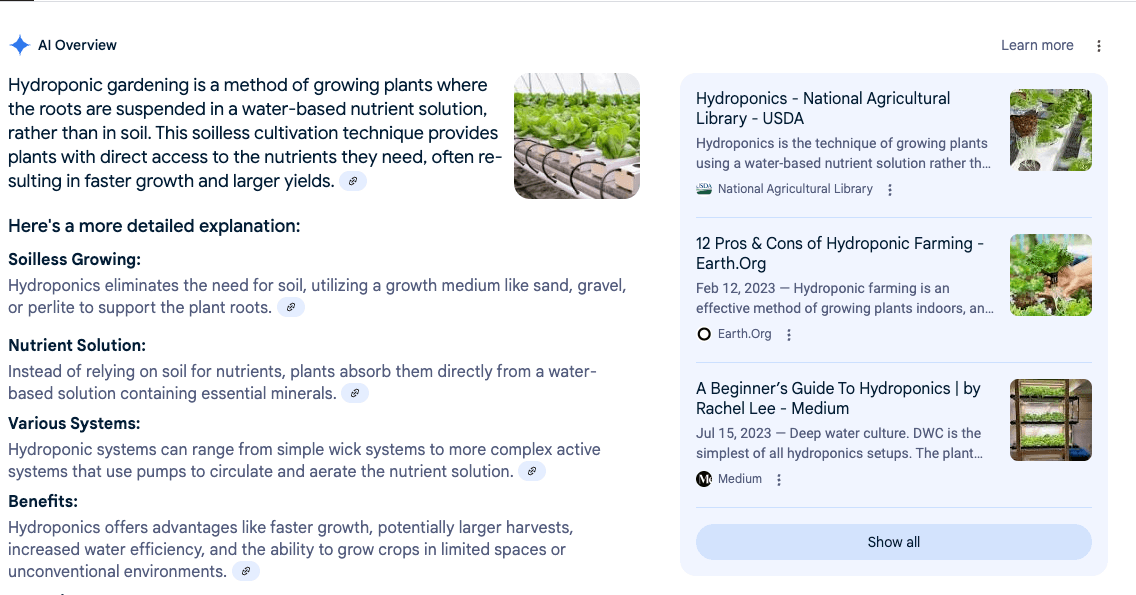Open source link after the intro paragraph
This screenshot has width=1136, height=595.
pyautogui.click(x=353, y=181)
